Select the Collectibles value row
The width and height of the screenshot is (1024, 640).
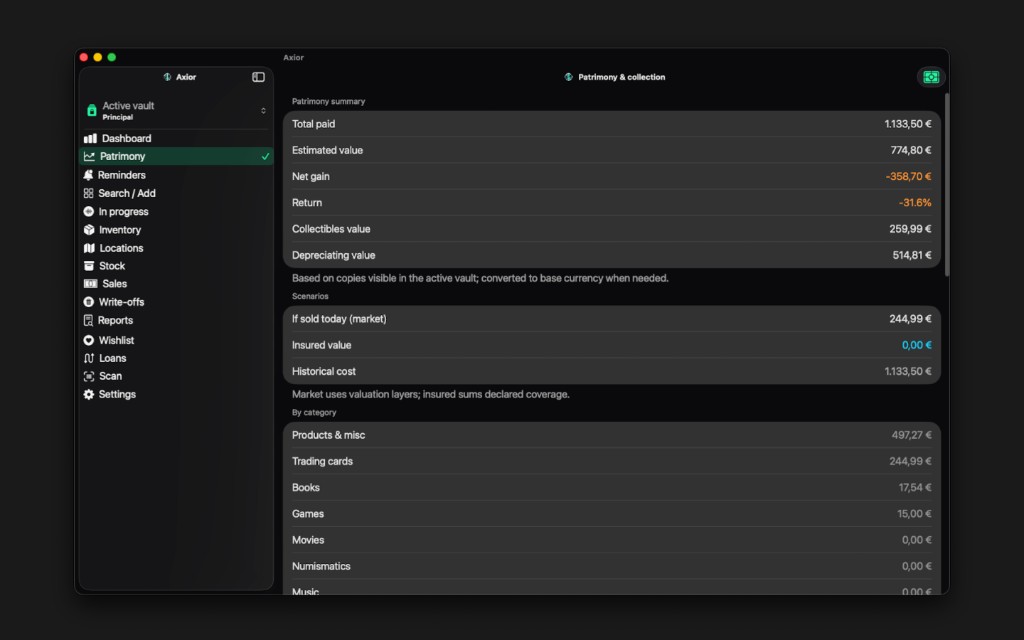[612, 229]
